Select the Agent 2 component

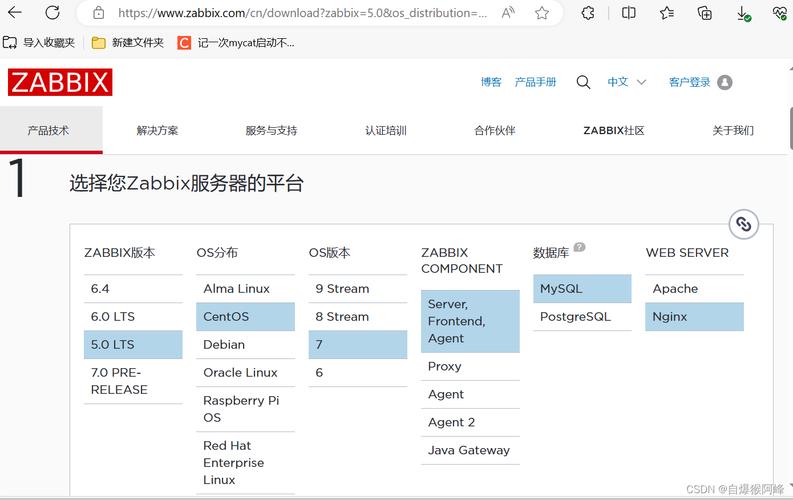(470, 422)
